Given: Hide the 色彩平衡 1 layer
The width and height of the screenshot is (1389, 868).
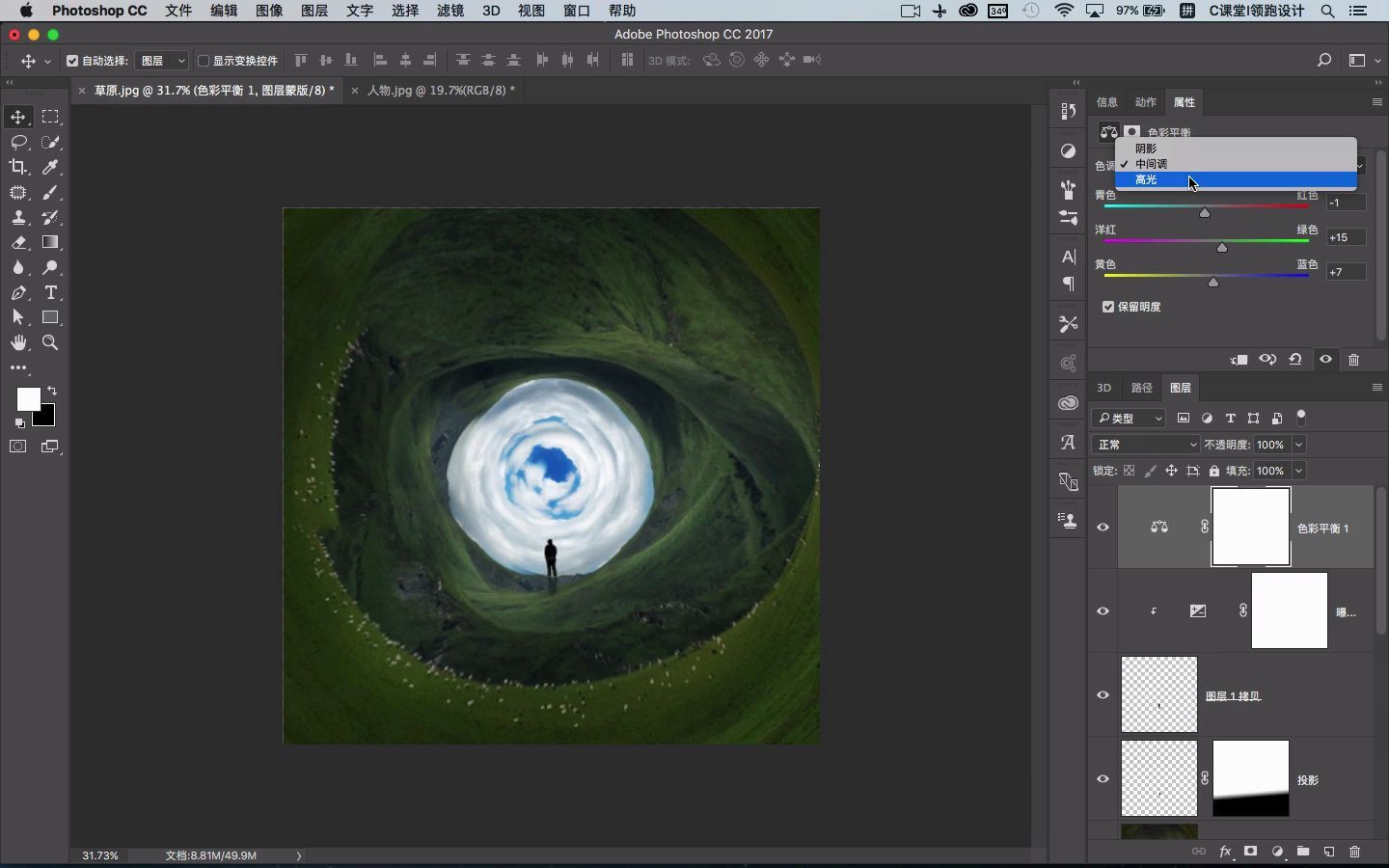Looking at the screenshot, I should coord(1103,528).
